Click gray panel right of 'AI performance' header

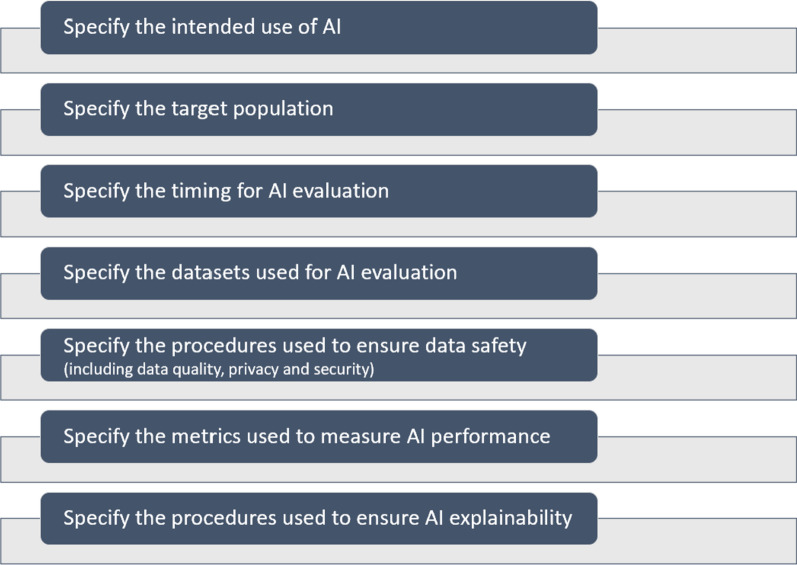[x=697, y=459]
